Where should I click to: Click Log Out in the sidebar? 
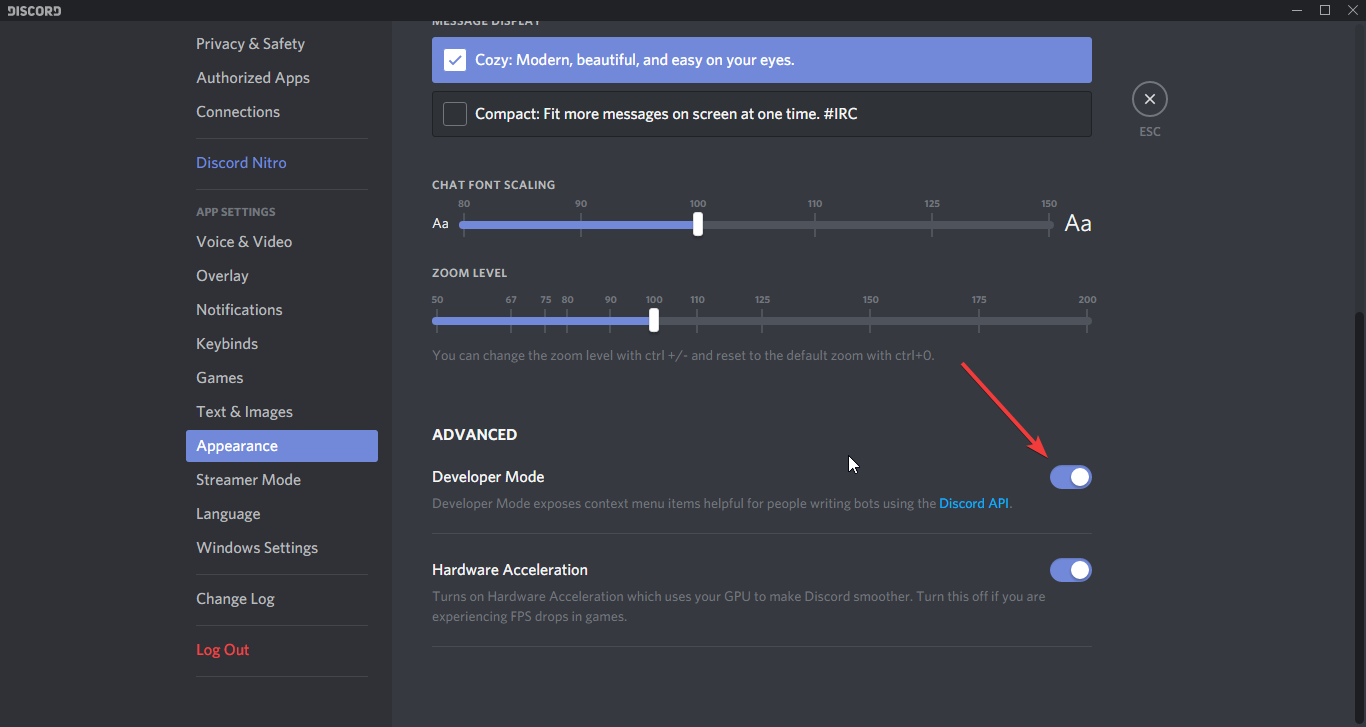coord(222,649)
